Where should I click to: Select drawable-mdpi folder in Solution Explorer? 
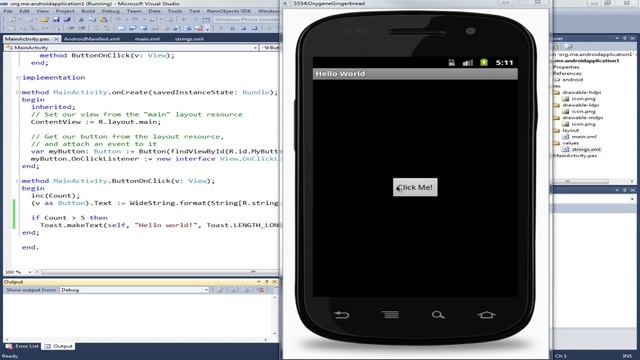point(582,118)
